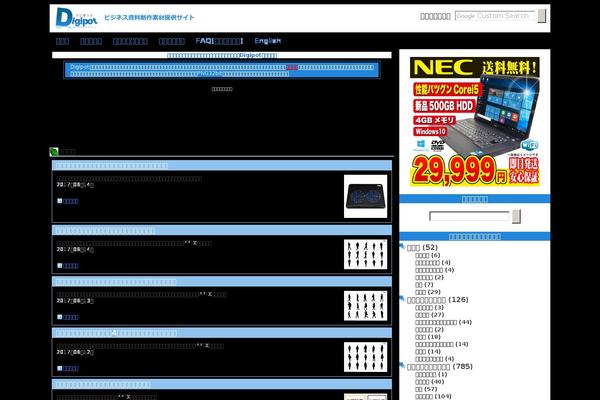Open the subcategory with (57) items
Viewport: 600px width, 400px height.
426,389
